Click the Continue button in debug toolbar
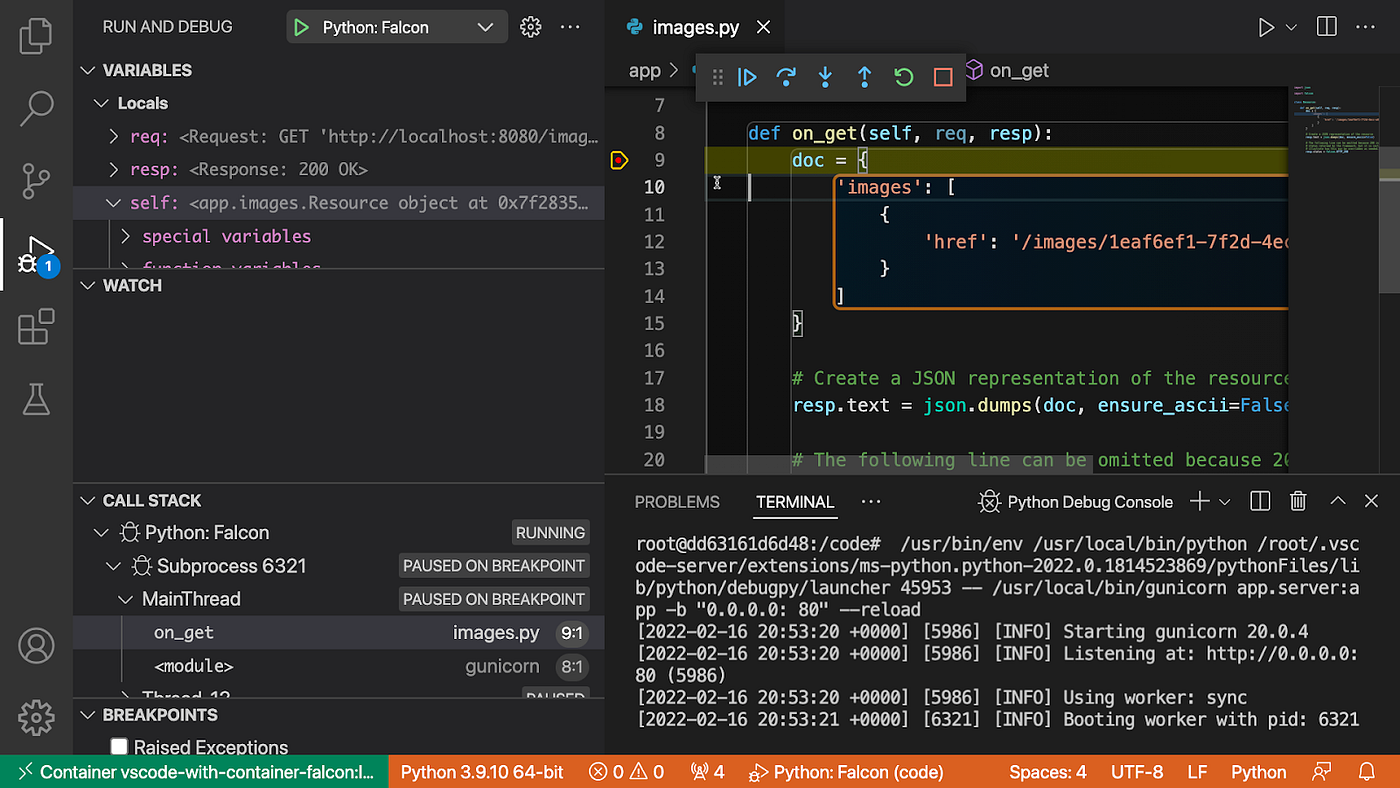The height and width of the screenshot is (788, 1400). 747,77
